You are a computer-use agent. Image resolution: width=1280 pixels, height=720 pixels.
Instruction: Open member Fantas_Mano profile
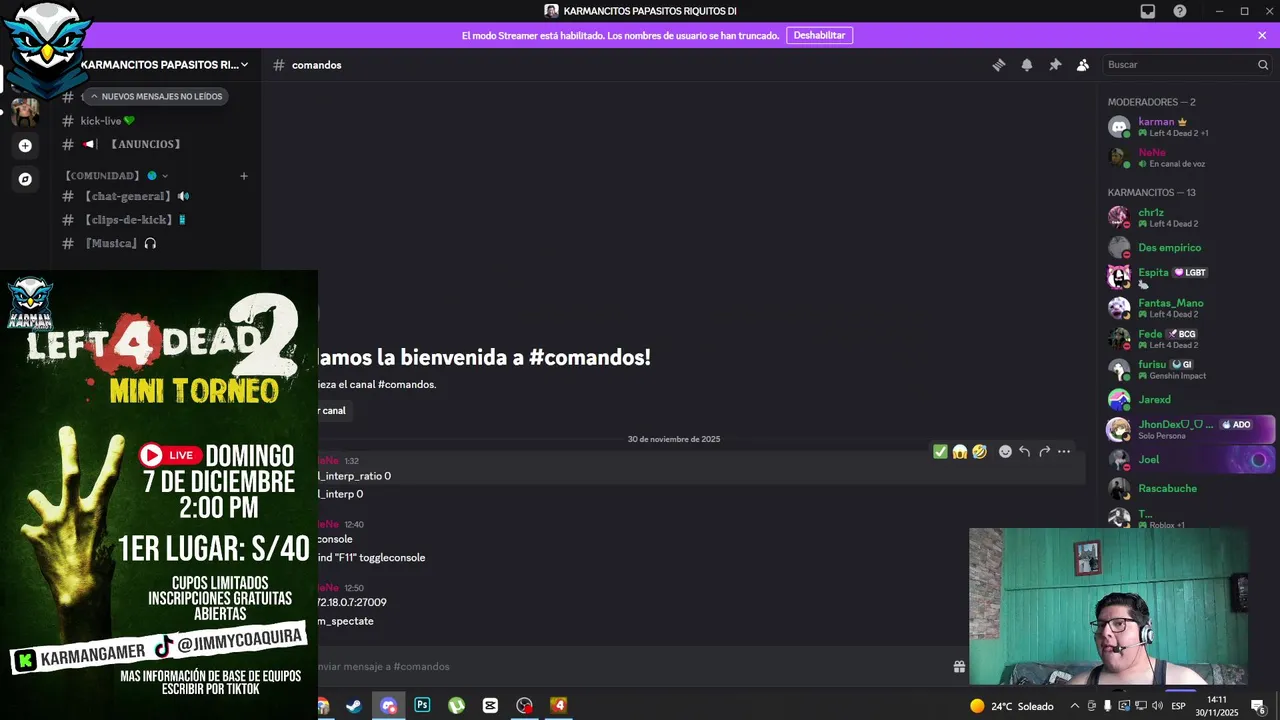coord(1188,308)
